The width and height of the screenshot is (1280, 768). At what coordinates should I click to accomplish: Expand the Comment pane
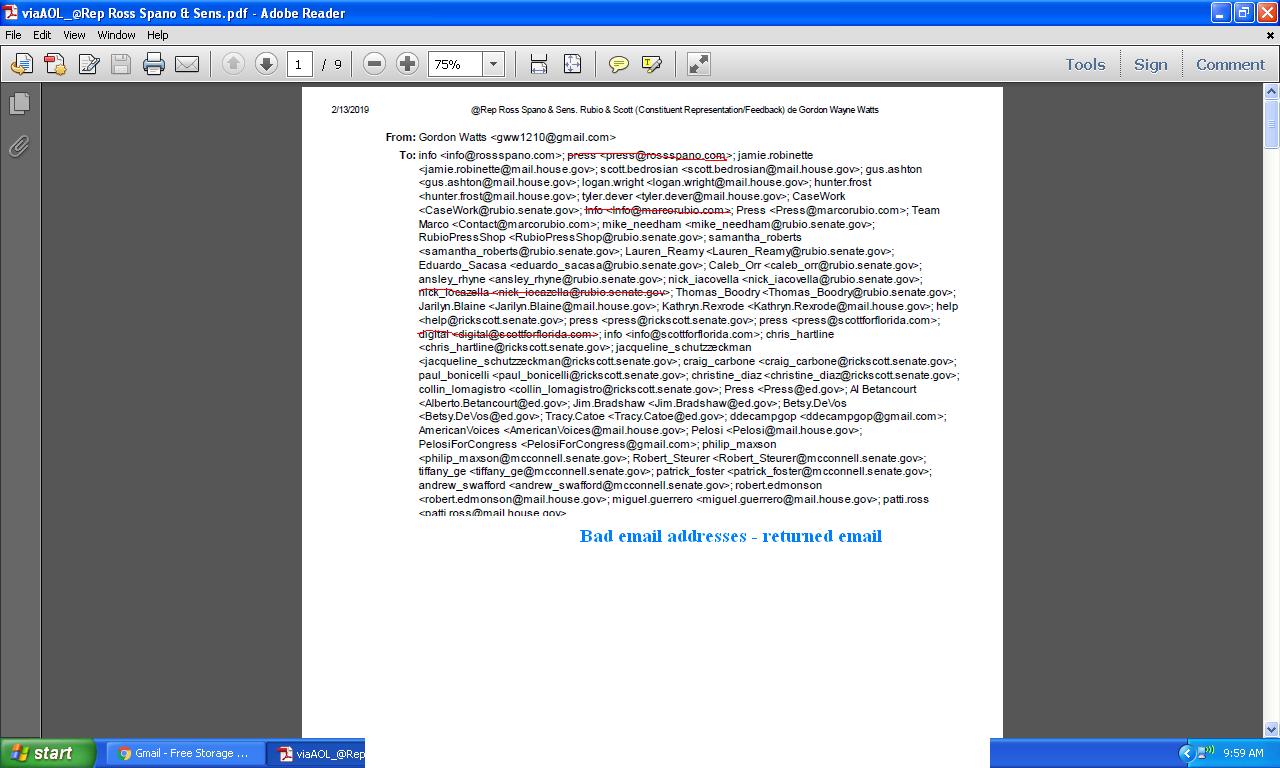[1230, 64]
